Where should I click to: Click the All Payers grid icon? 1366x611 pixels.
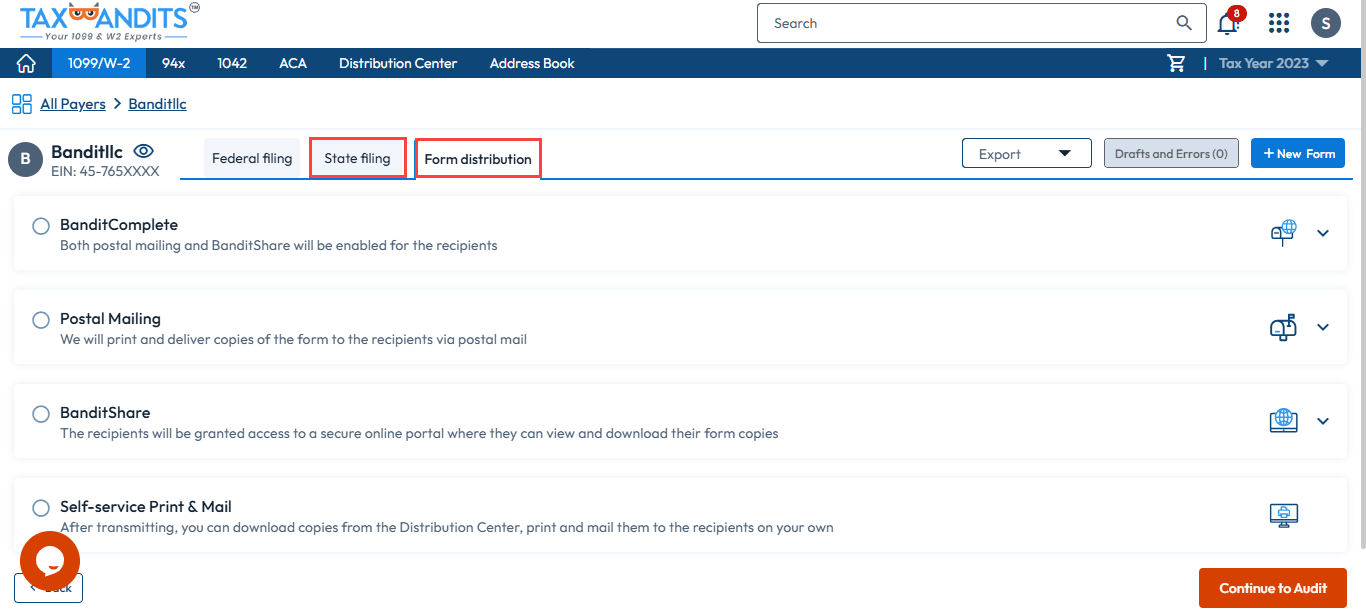point(22,104)
